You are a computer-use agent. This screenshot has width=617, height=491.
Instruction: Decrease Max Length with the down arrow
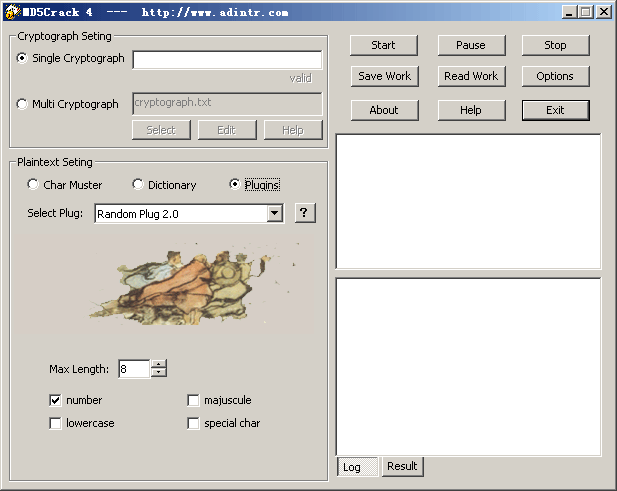(159, 373)
